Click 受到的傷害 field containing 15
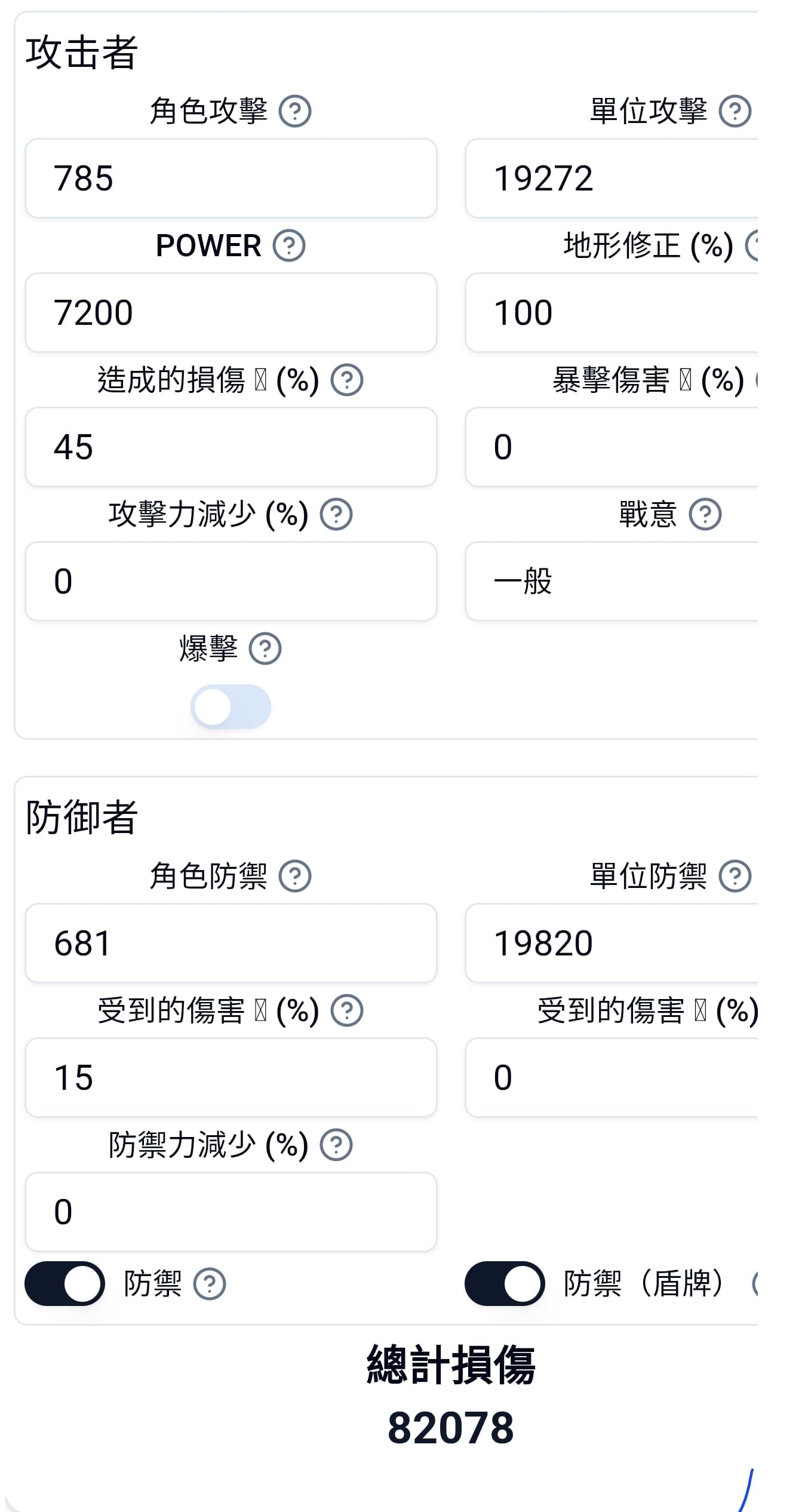811x1512 pixels. 231,1077
